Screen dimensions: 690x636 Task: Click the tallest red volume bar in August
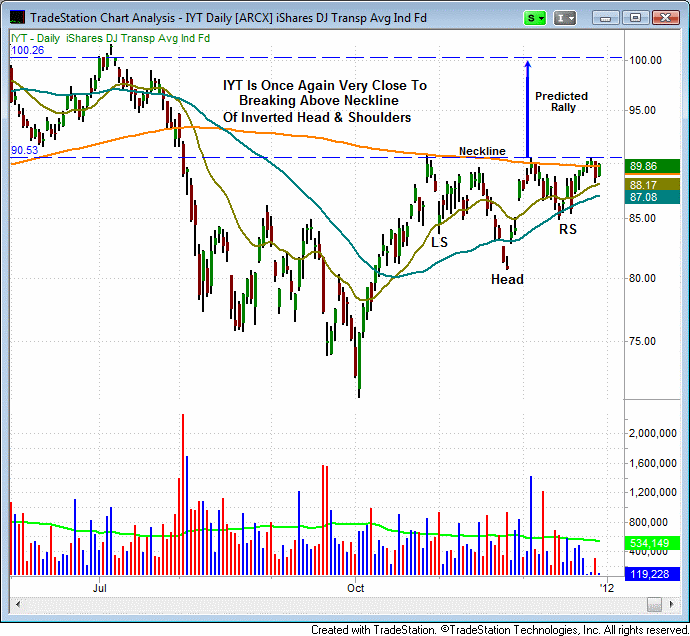(x=183, y=494)
